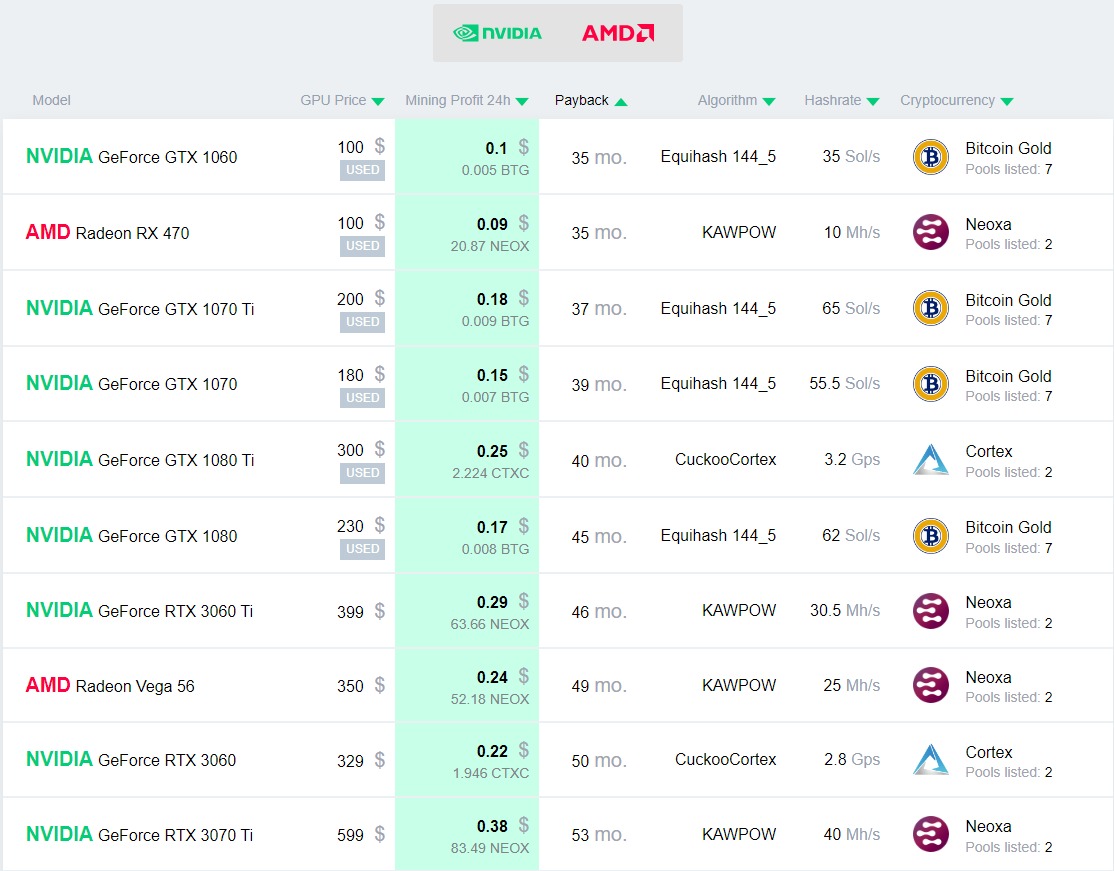Open the NVIDIA GeForce GTX 1070 Ti model link
The image size is (1114, 871).
[x=140, y=308]
